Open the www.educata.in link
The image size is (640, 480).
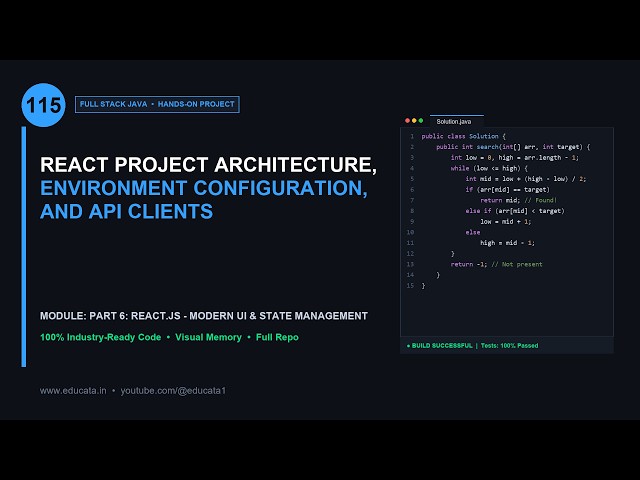pos(73,391)
